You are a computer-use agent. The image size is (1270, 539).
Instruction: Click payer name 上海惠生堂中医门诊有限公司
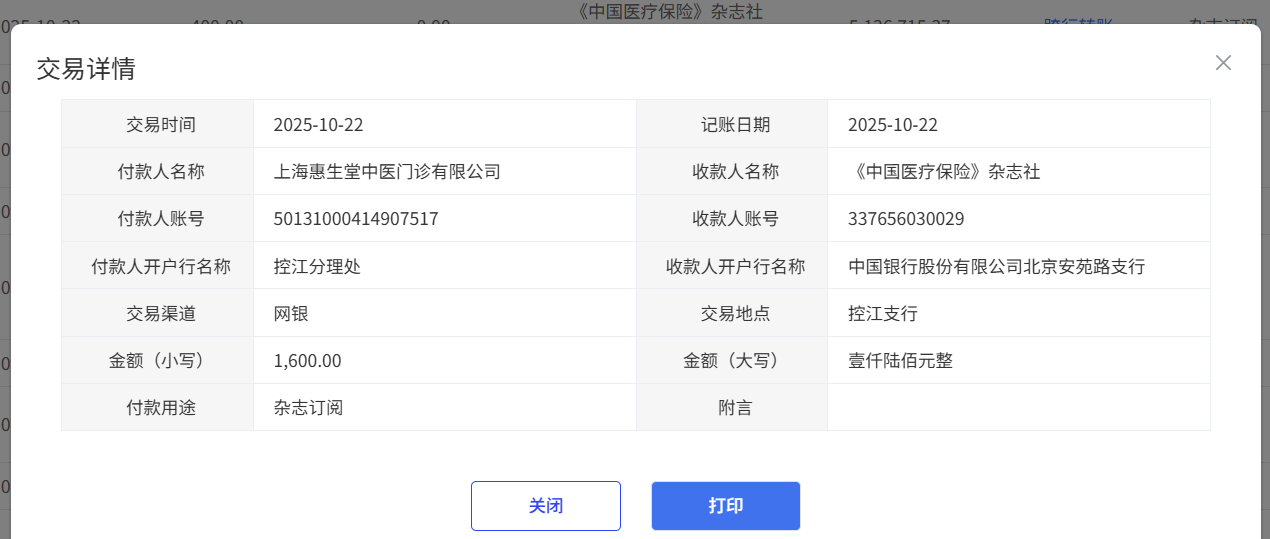pyautogui.click(x=387, y=172)
